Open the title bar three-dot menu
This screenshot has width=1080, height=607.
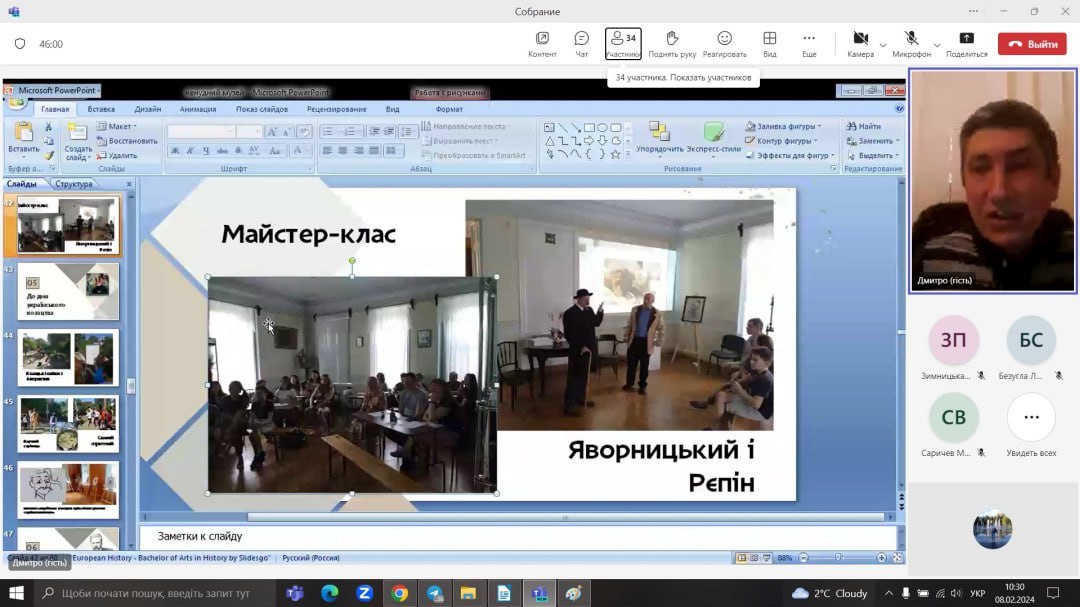pos(972,12)
